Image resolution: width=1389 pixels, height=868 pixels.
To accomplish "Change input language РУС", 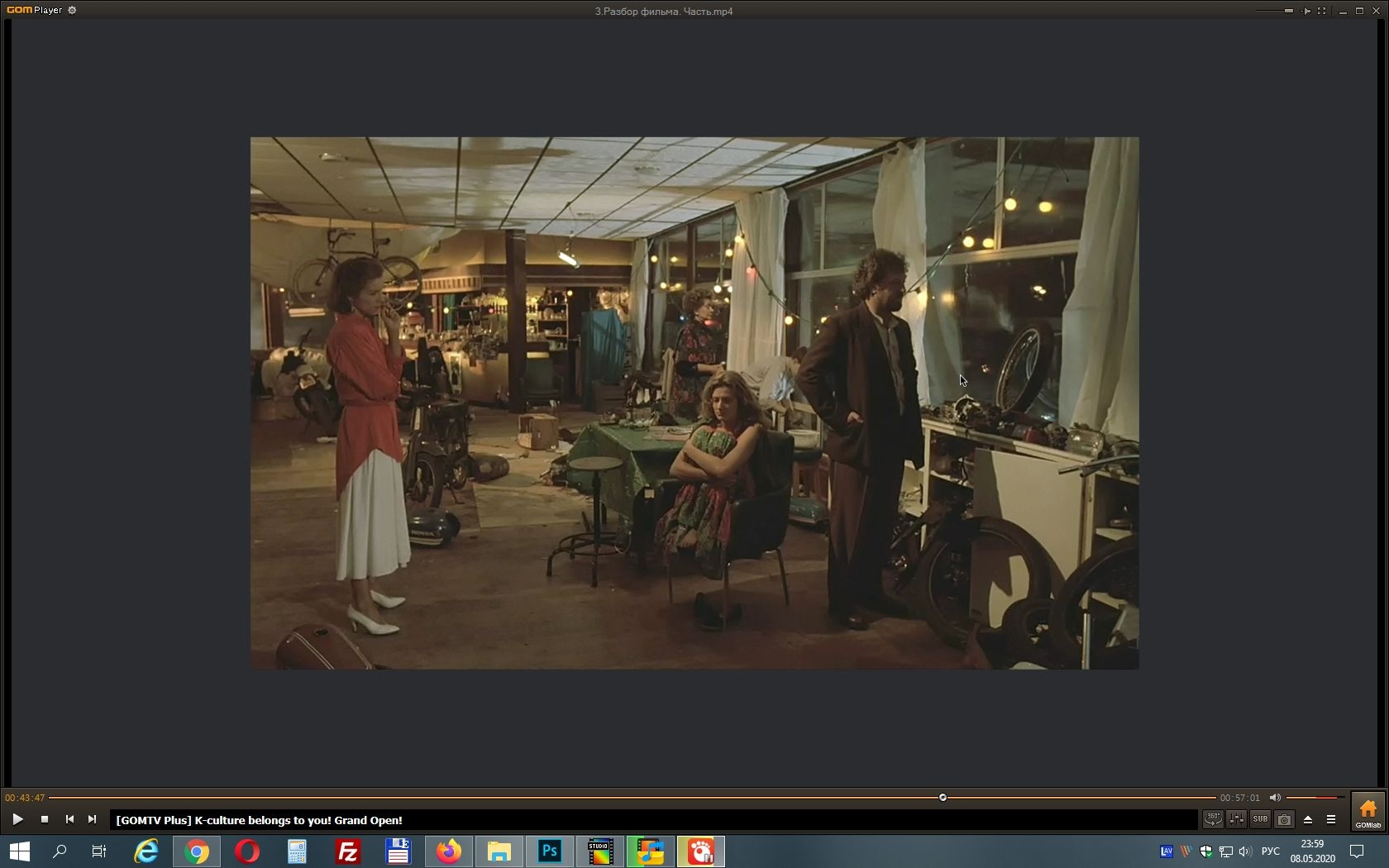I will coord(1271,851).
